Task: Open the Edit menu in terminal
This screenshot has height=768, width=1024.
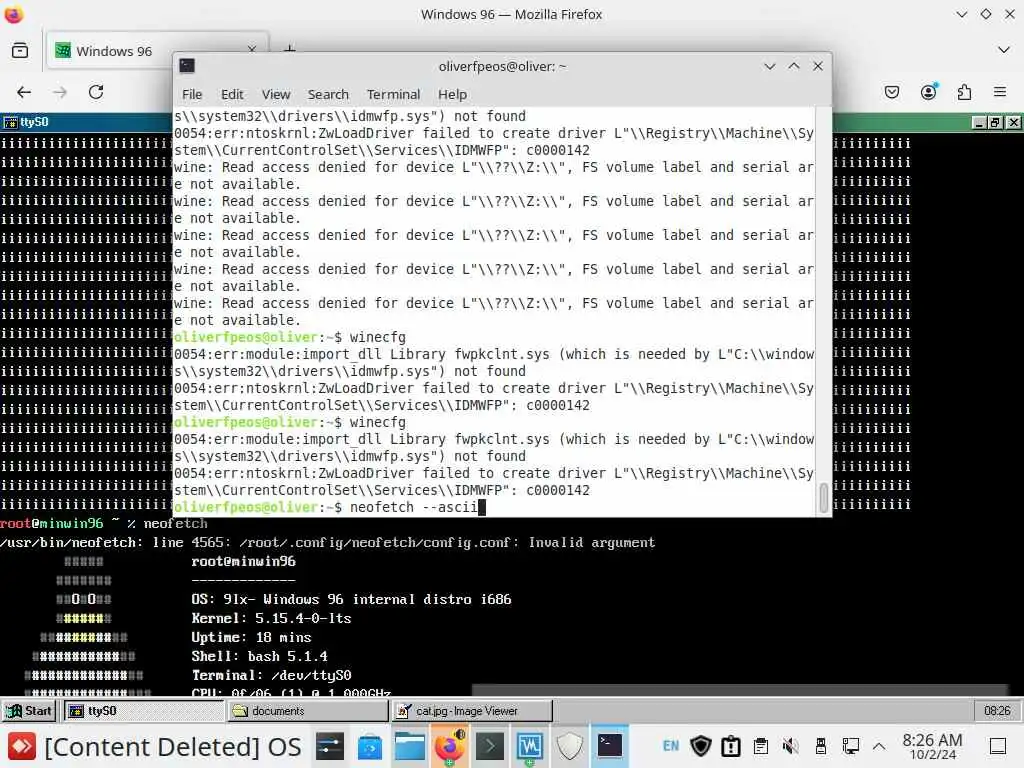Action: pyautogui.click(x=232, y=94)
